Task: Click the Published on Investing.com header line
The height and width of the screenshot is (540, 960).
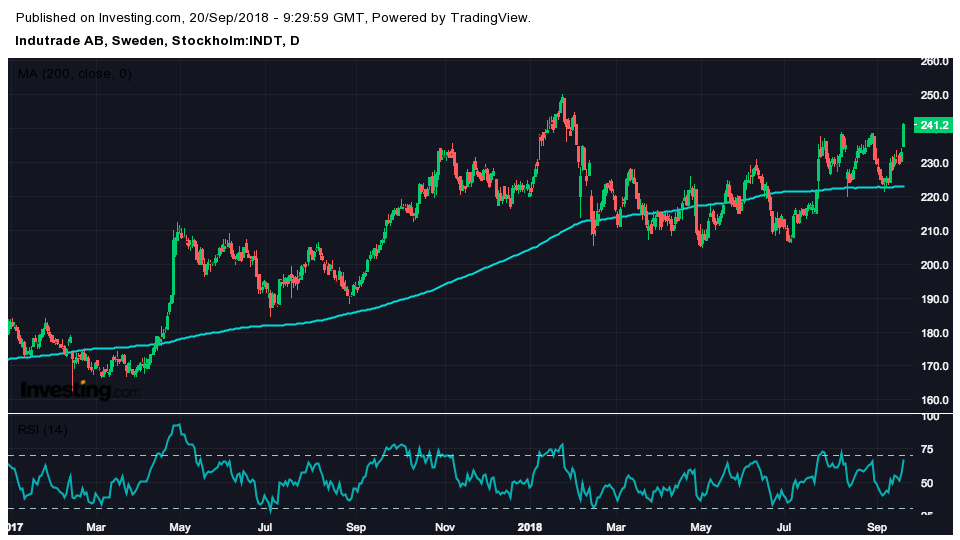Action: coord(274,18)
